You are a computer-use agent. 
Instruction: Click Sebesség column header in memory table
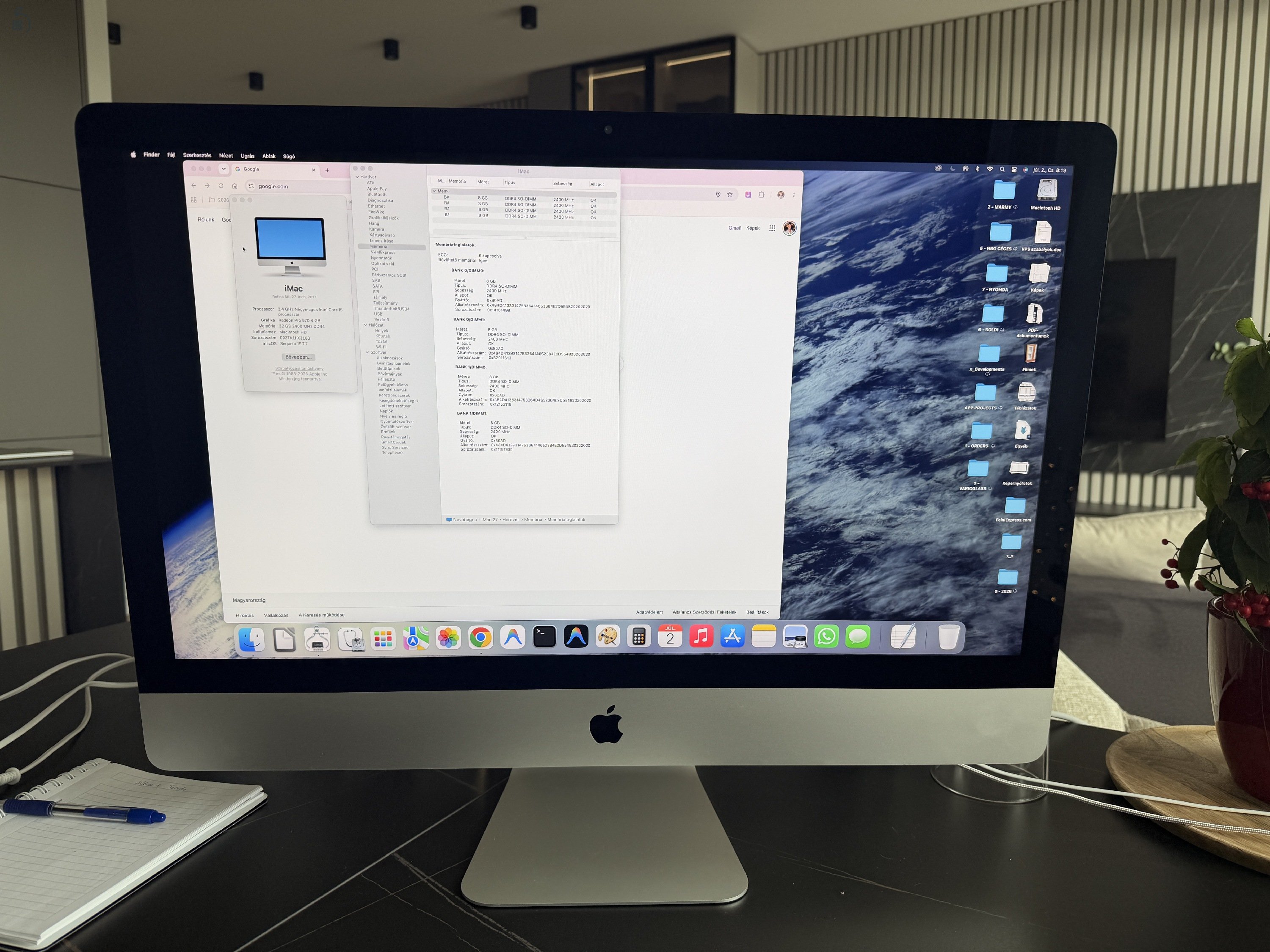coord(563,184)
